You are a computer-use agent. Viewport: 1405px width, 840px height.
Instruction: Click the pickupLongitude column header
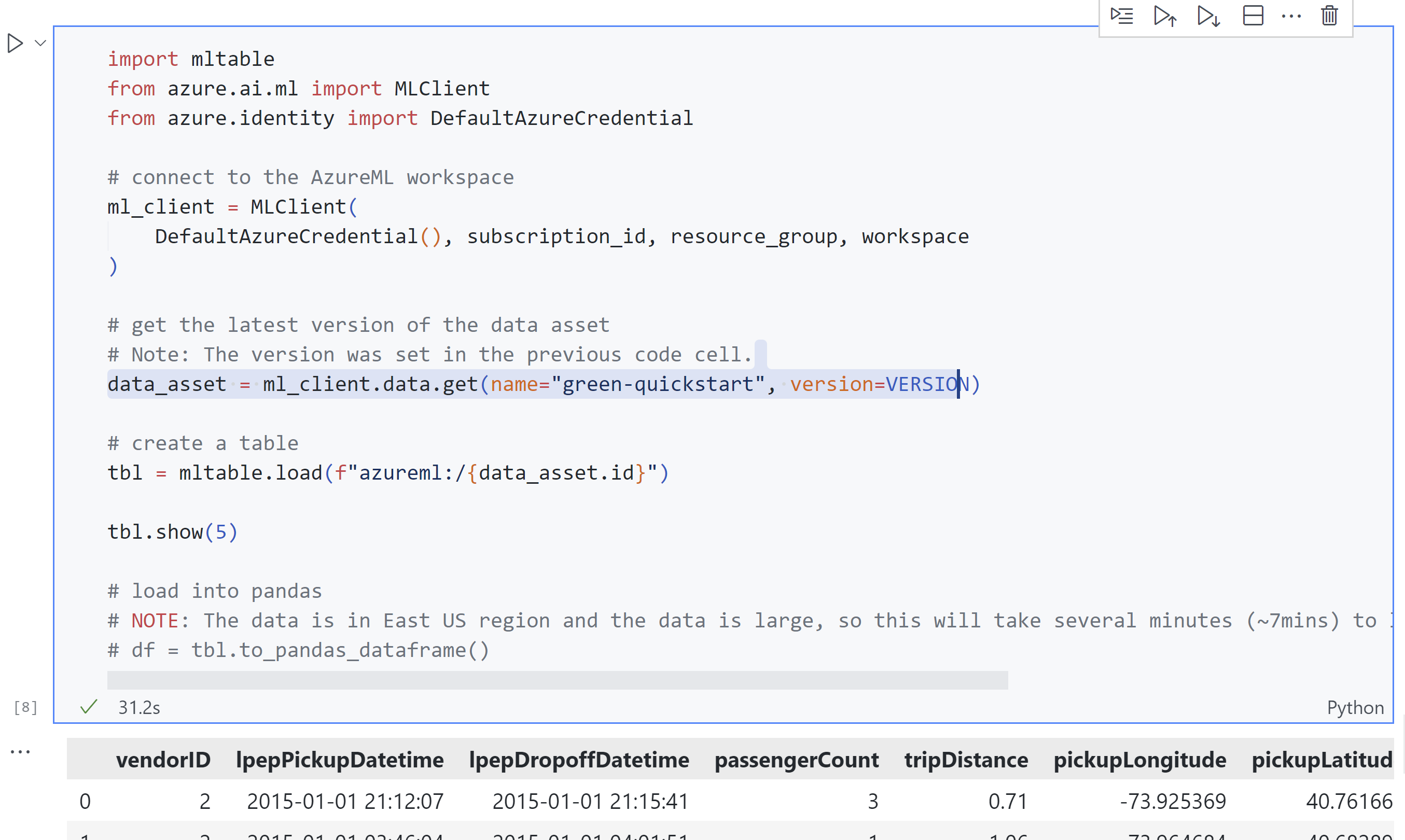(x=1139, y=760)
